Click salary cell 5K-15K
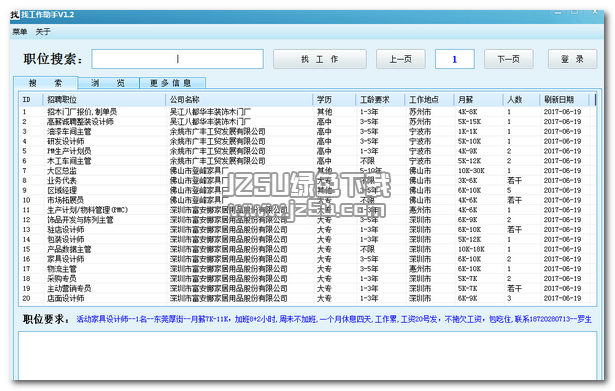The image size is (615, 391). [x=469, y=122]
